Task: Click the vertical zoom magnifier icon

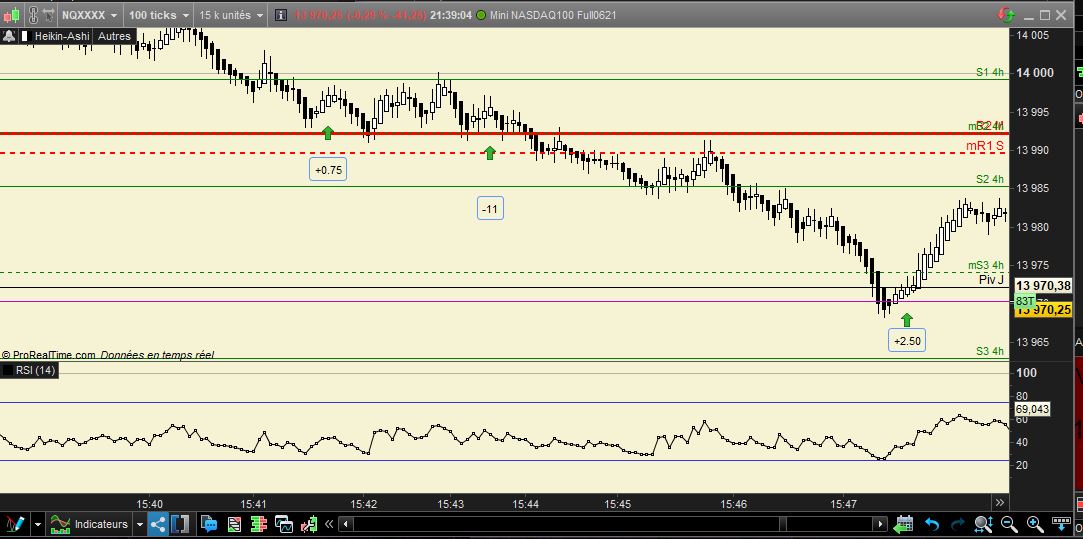Action: tap(984, 524)
